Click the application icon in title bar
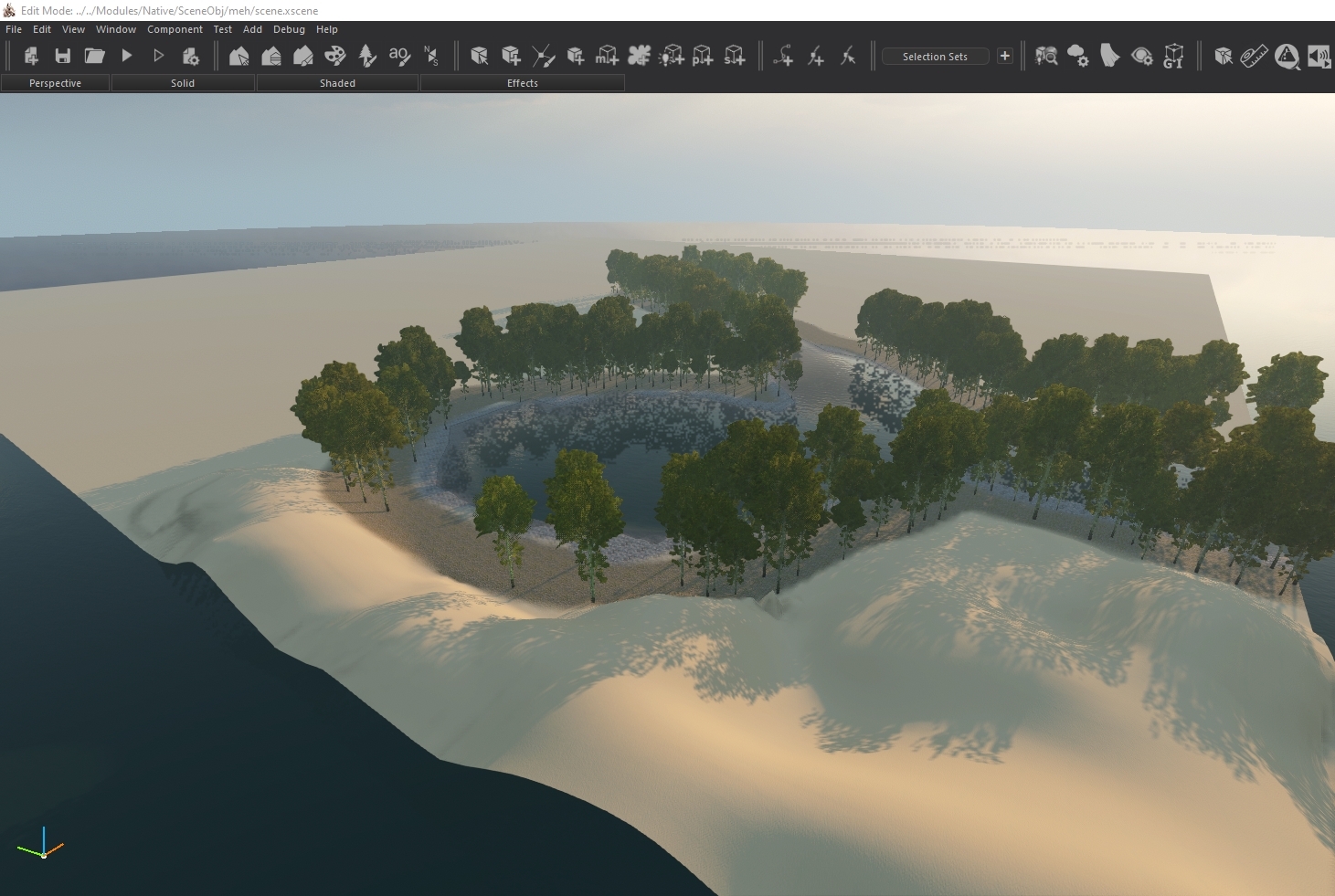Viewport: 1335px width, 896px height. [x=9, y=10]
